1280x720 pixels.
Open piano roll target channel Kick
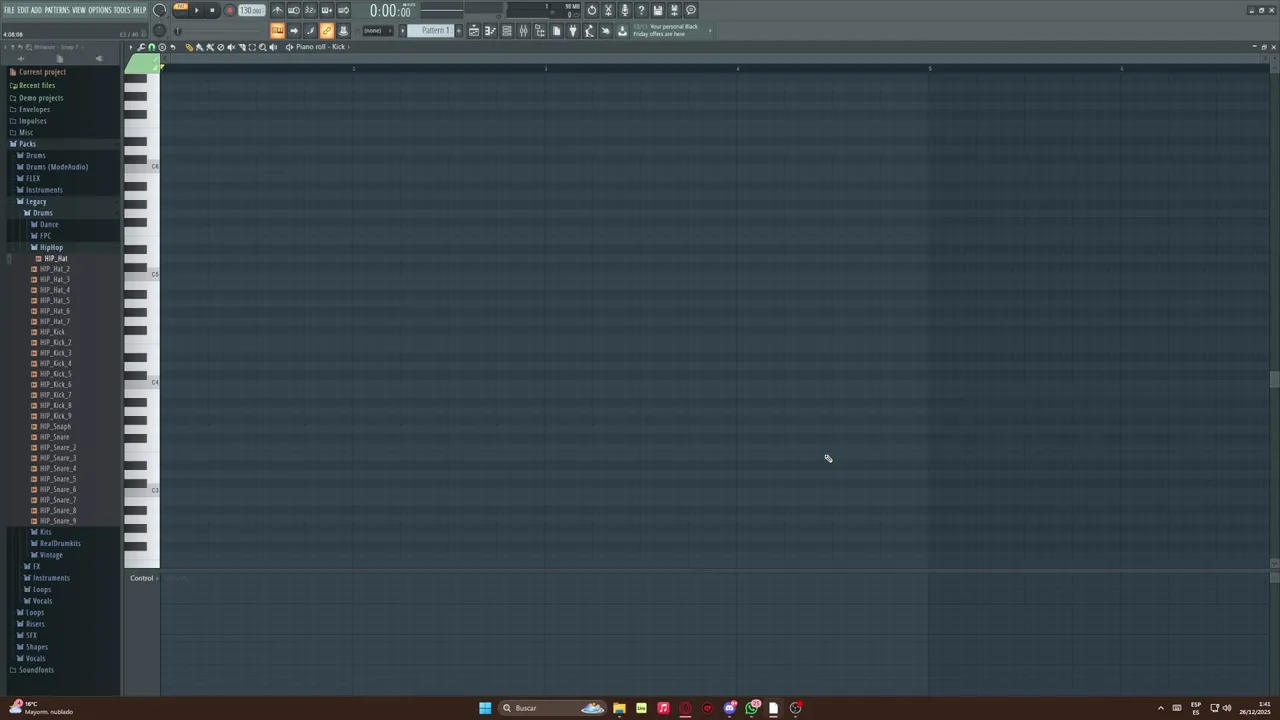pos(320,47)
